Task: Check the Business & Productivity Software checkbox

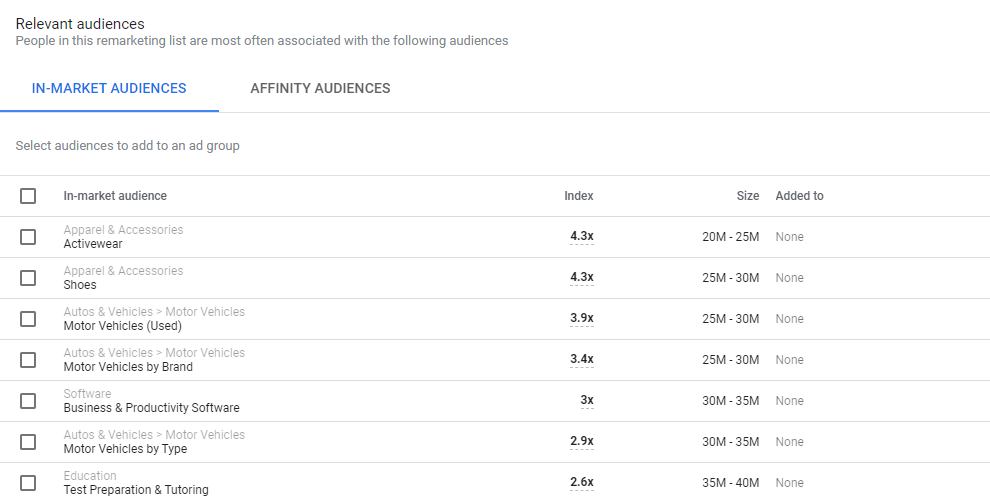Action: 28,401
